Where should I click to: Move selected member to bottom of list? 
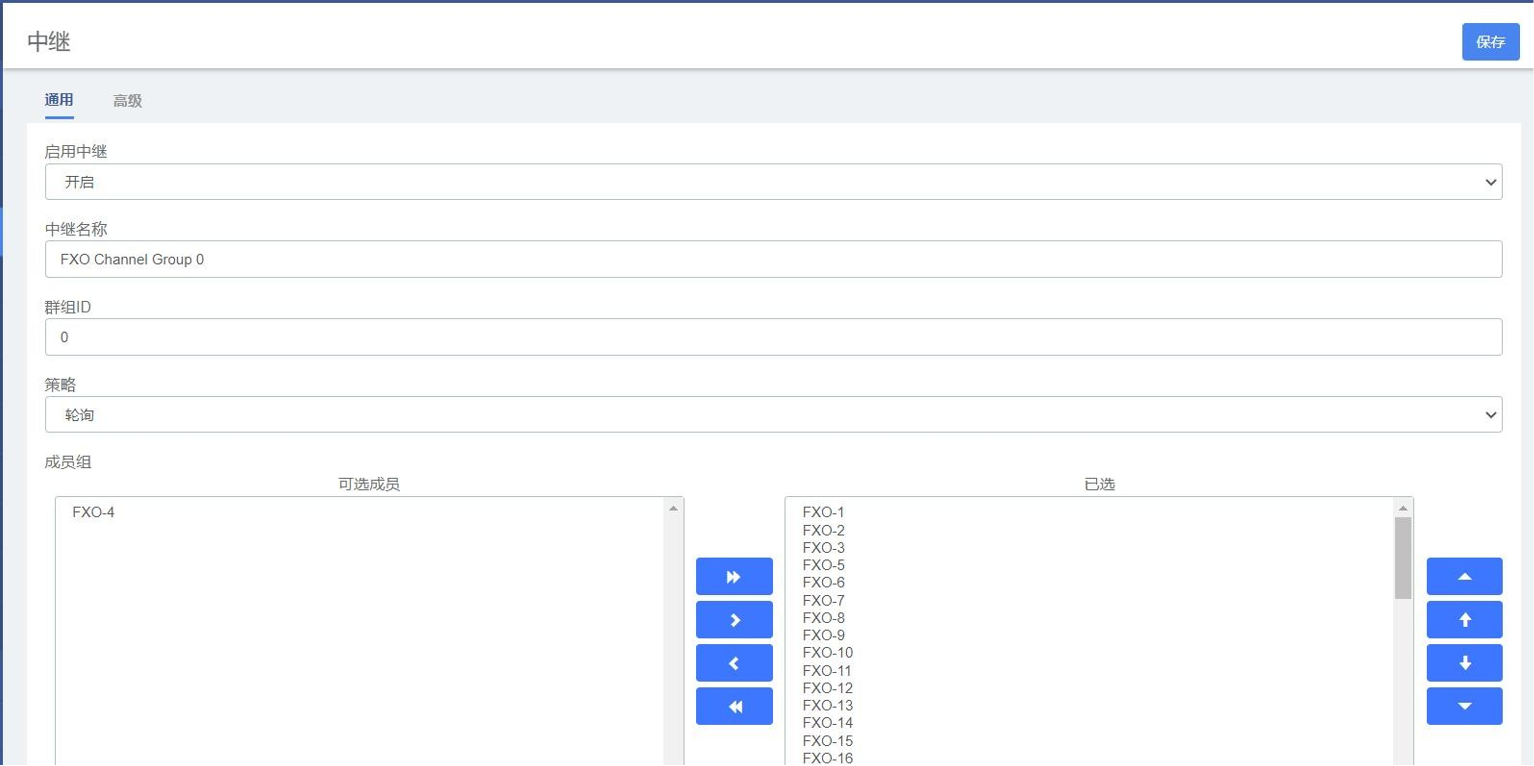[1464, 706]
